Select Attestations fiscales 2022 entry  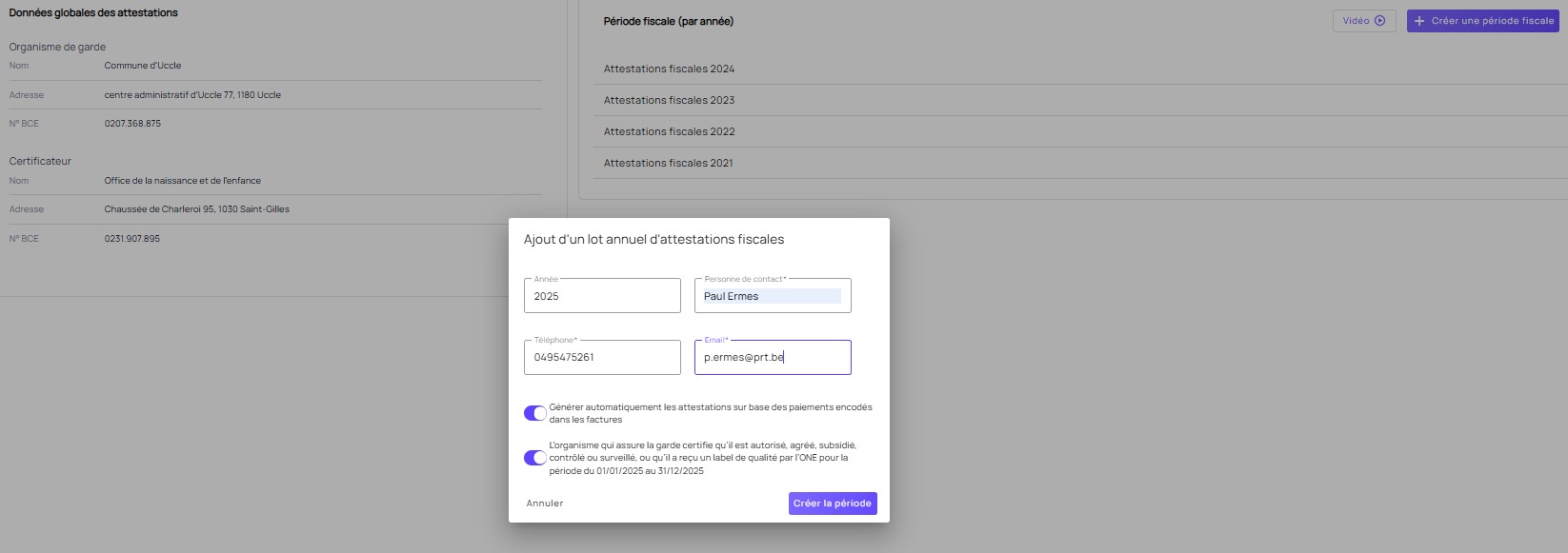pyautogui.click(x=669, y=131)
